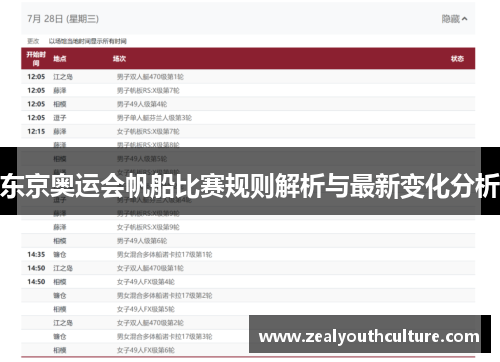Select event 男子单人艇芬兰人级第3轮

[154, 118]
